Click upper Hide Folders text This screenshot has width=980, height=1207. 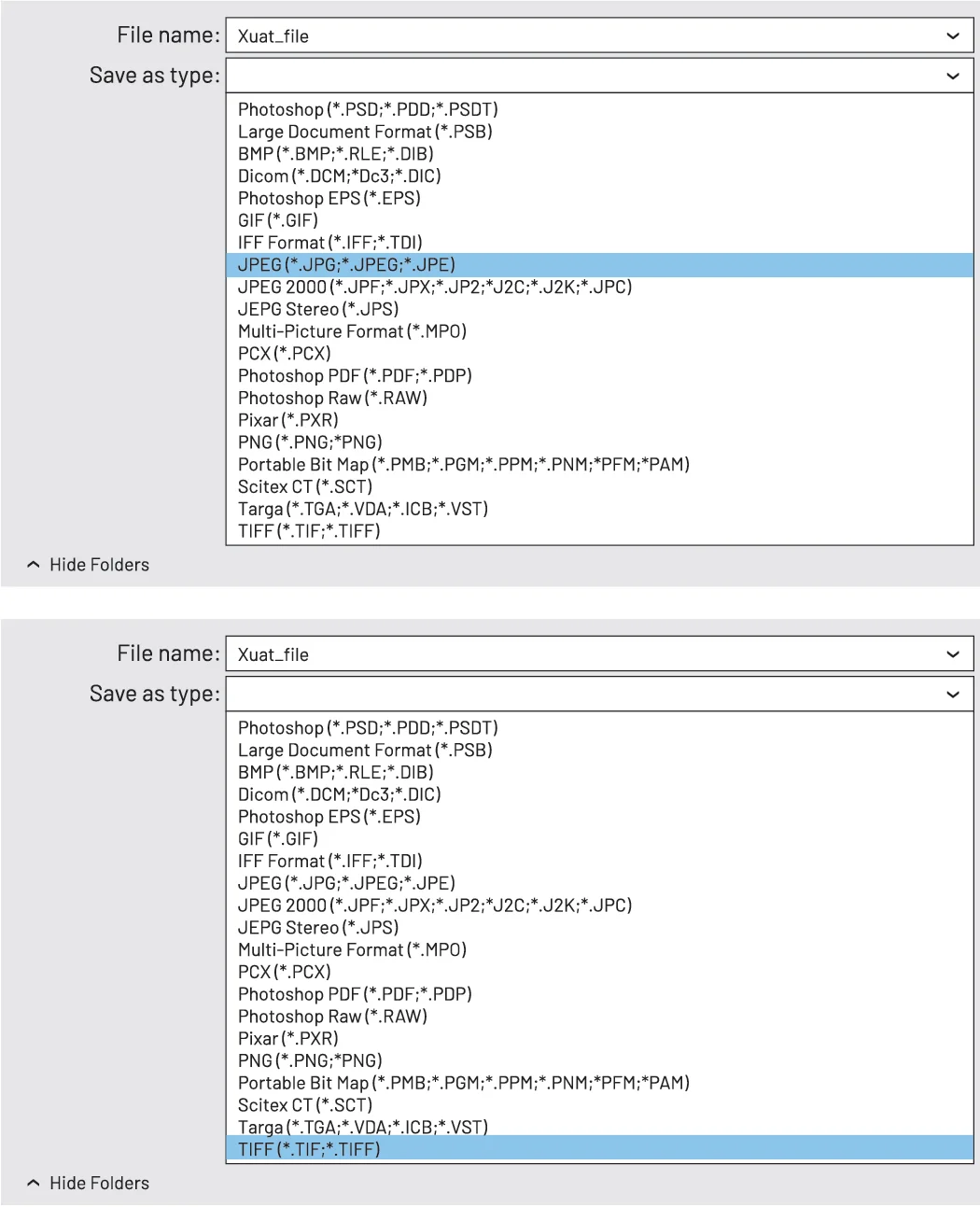pos(99,565)
